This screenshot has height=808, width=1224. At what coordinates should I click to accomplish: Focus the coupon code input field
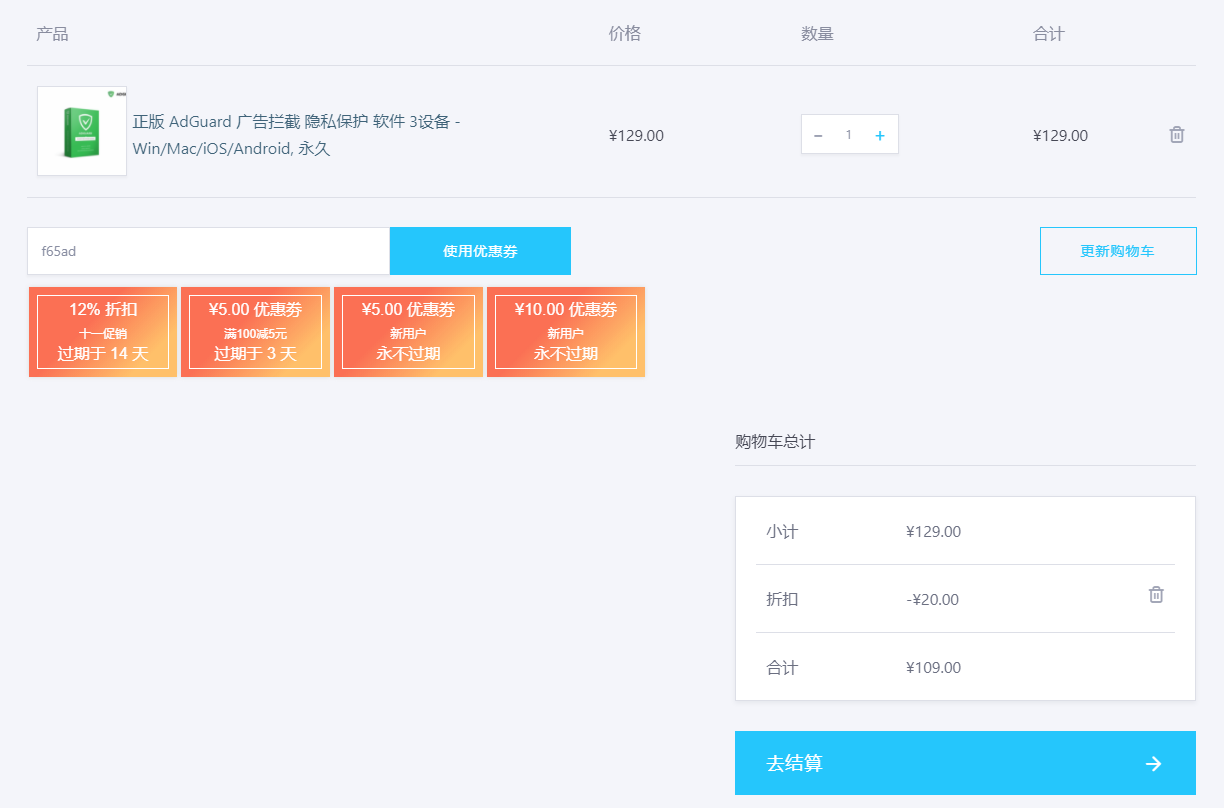click(208, 251)
